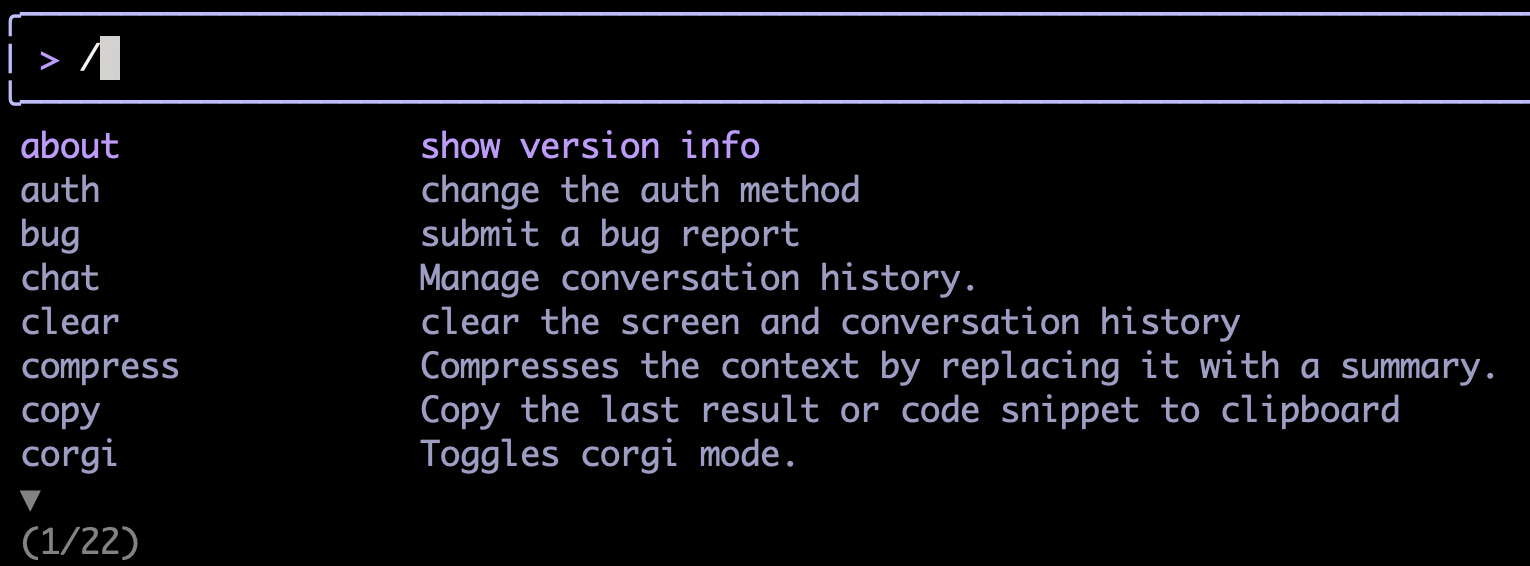Choose the copy command
Image resolution: width=1530 pixels, height=566 pixels.
(60, 411)
